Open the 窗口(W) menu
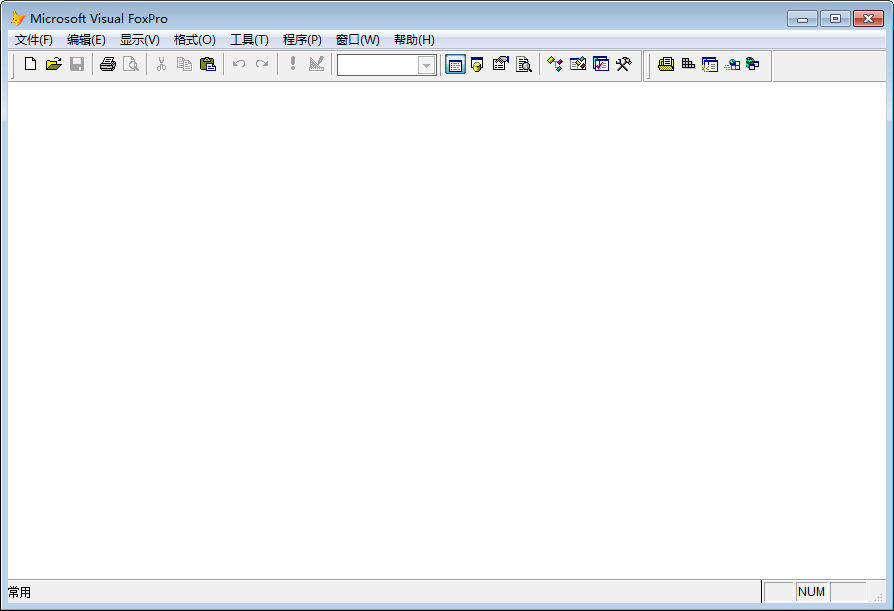The width and height of the screenshot is (894, 611). [358, 40]
